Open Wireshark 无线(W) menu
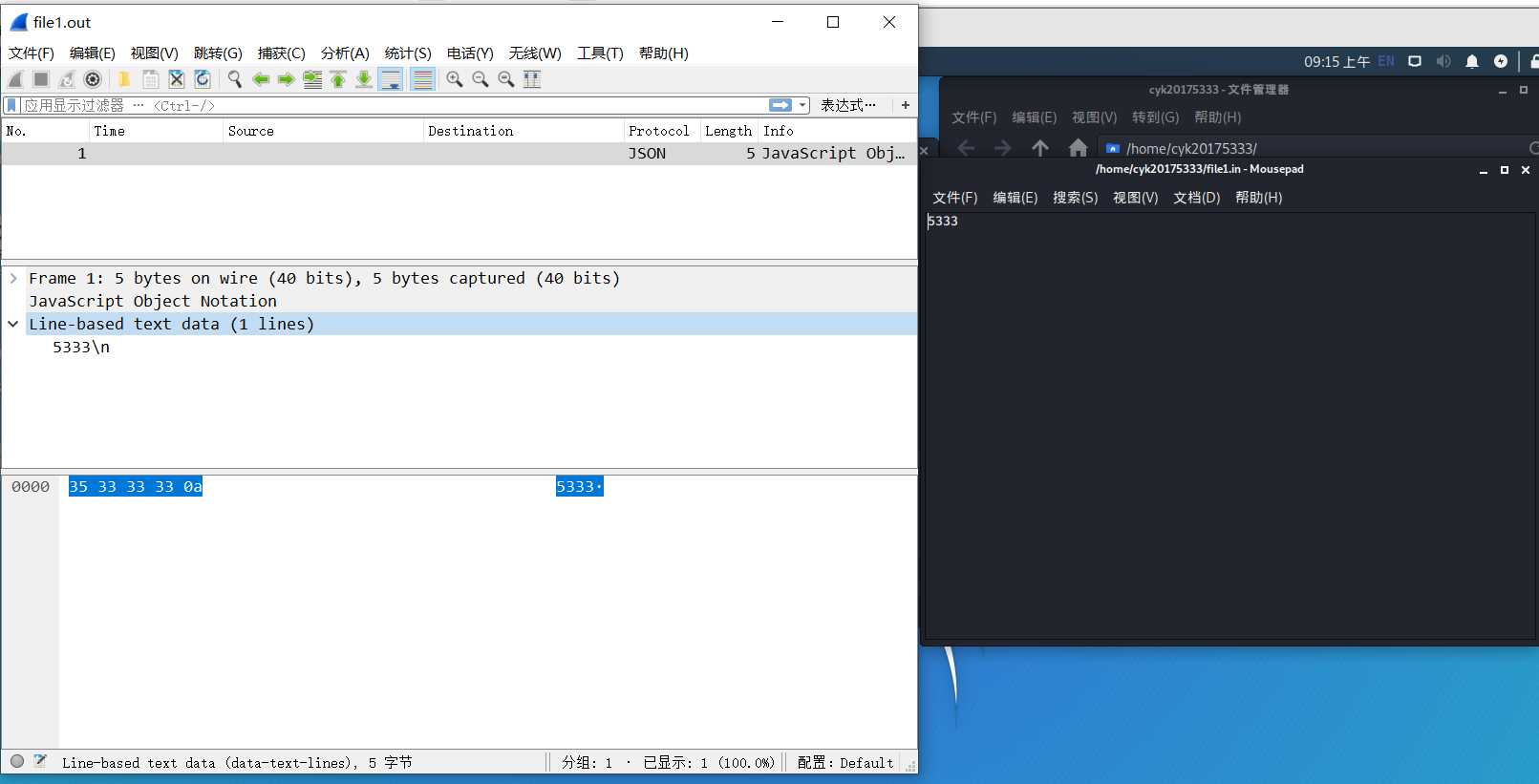 coord(535,53)
